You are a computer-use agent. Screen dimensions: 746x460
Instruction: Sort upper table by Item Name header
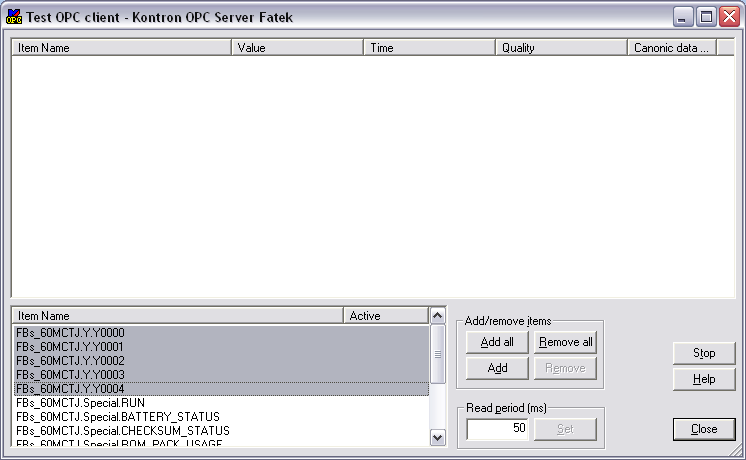click(x=121, y=48)
